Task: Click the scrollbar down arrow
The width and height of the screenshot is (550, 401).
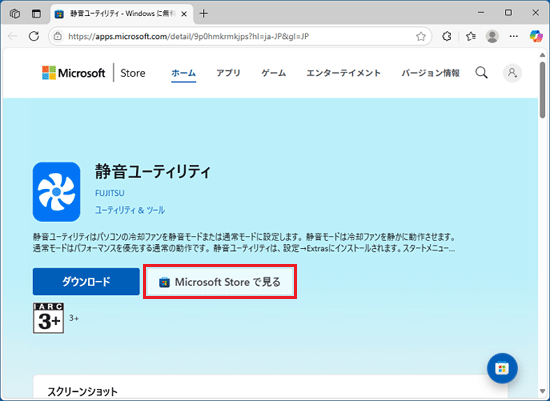Action: point(542,392)
